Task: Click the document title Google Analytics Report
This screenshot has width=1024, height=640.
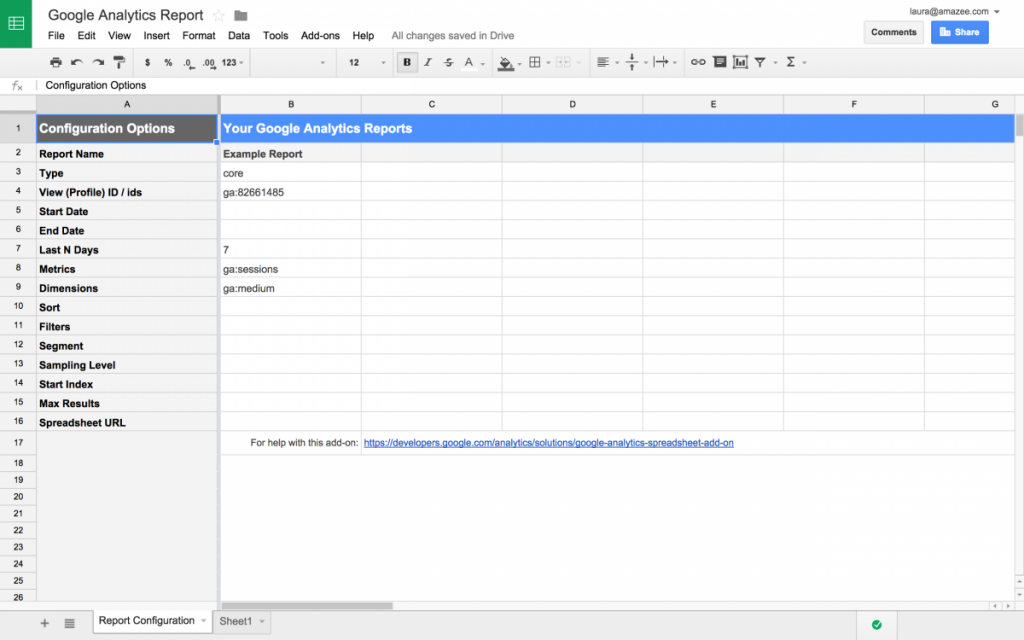Action: click(x=125, y=15)
